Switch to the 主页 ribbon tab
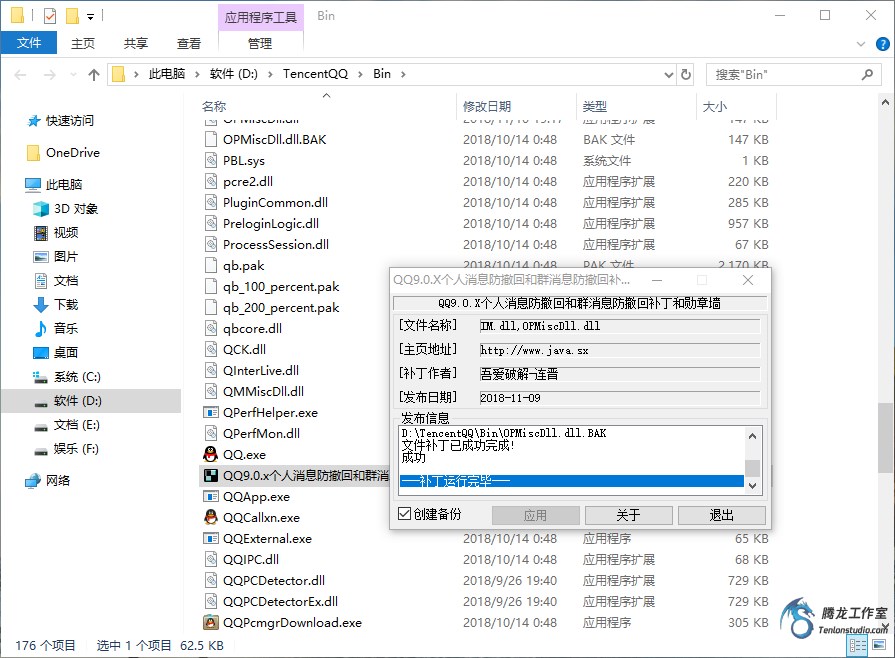 (83, 43)
